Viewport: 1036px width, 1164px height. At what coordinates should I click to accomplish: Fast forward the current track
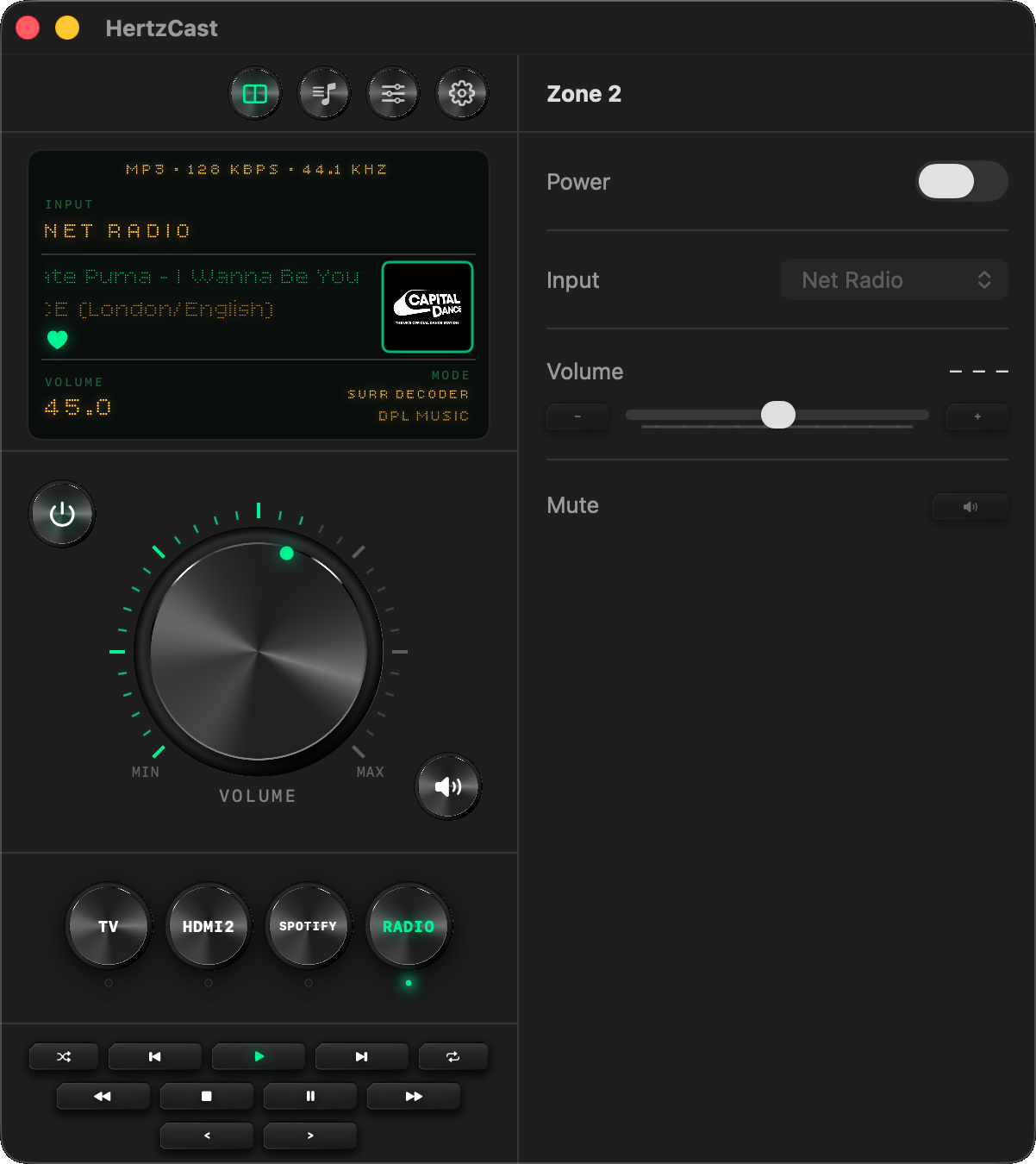414,1096
